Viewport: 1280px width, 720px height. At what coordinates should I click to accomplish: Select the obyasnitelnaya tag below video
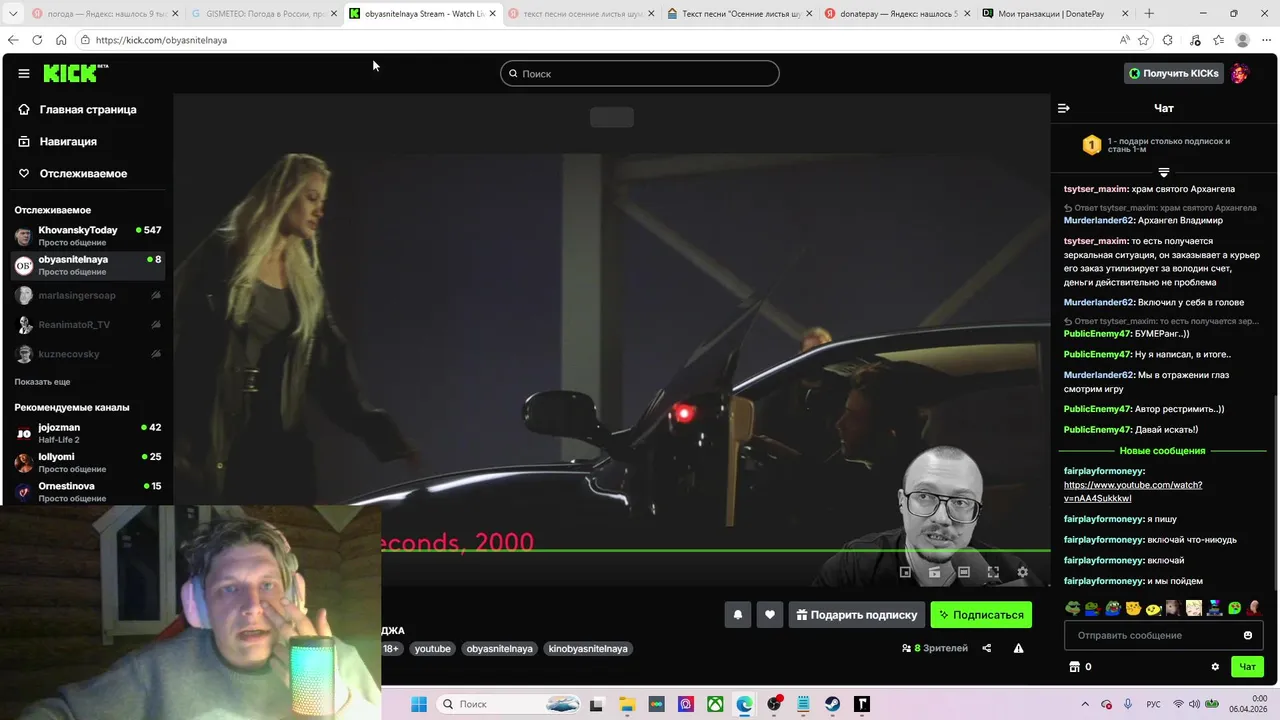pos(499,648)
